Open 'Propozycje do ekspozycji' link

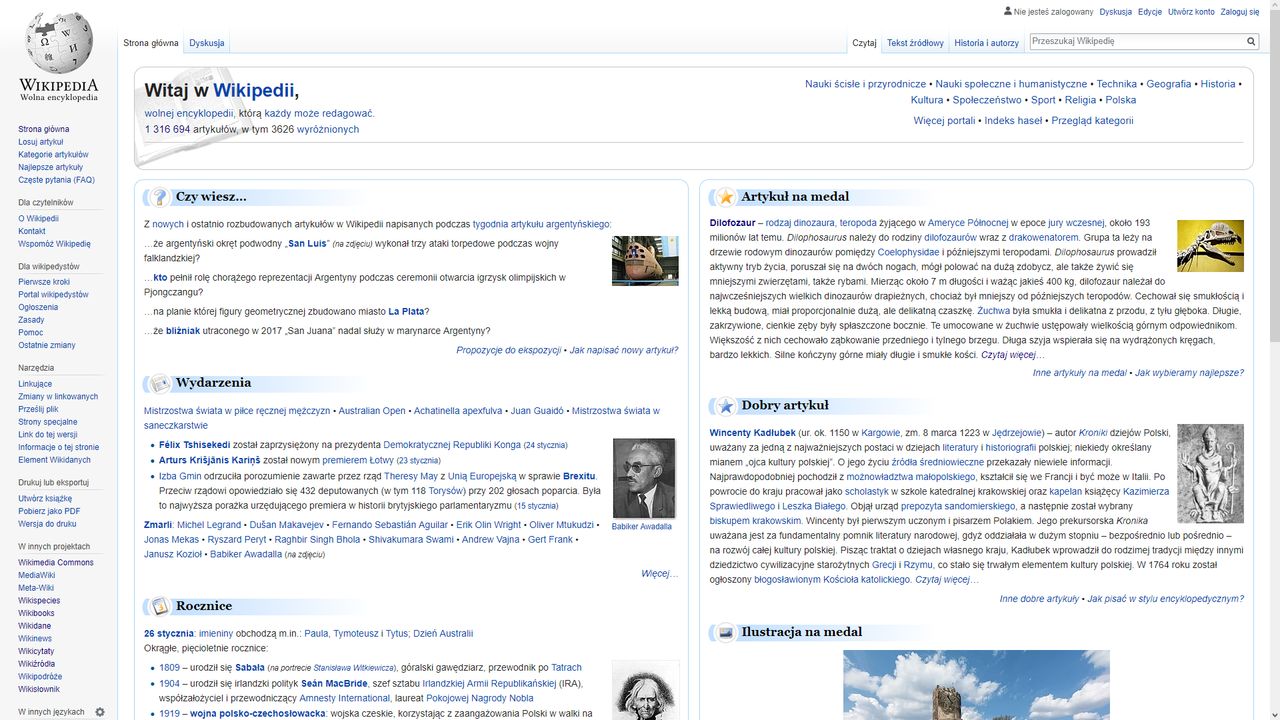pos(509,351)
